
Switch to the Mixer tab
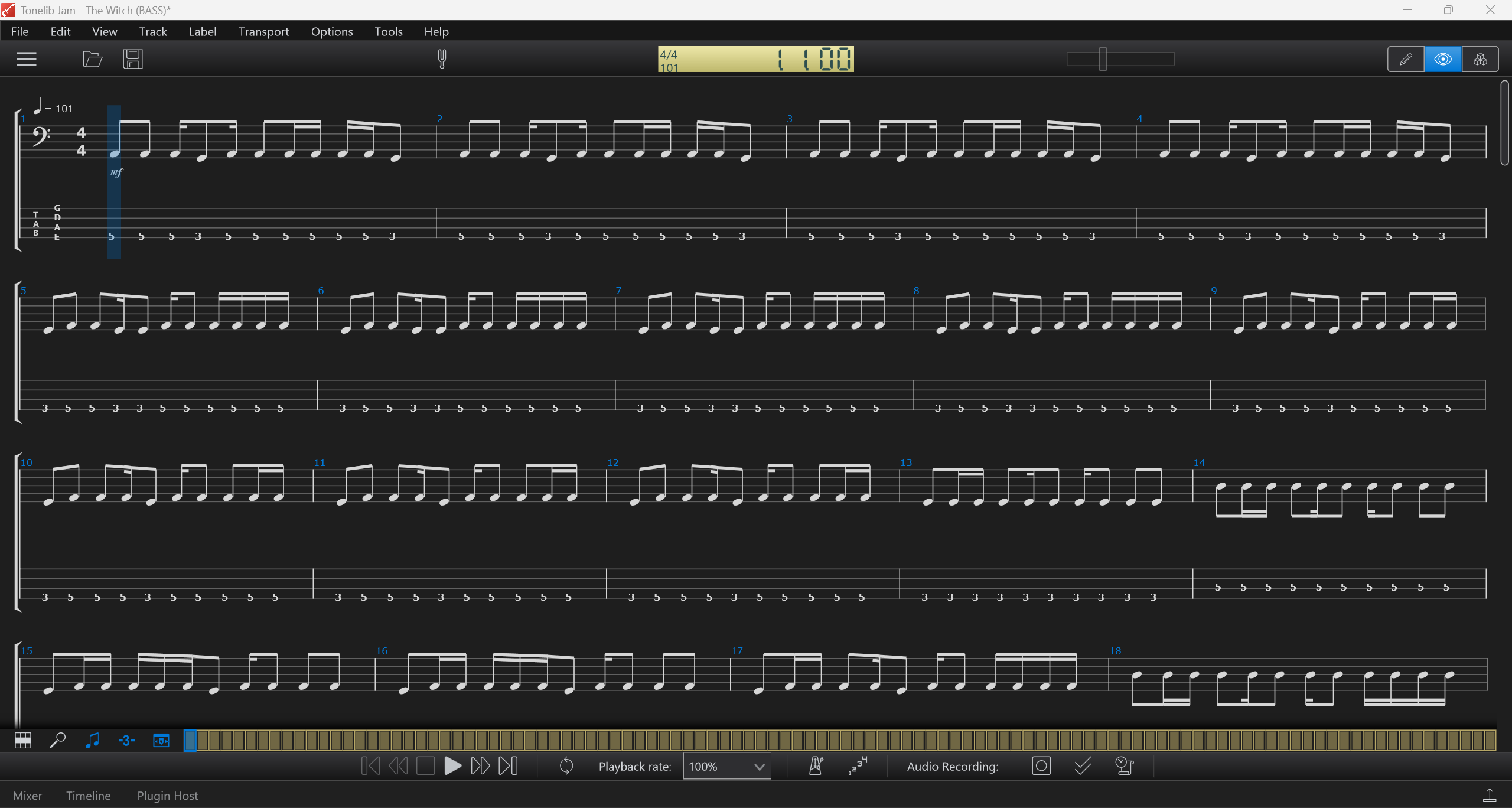(27, 796)
